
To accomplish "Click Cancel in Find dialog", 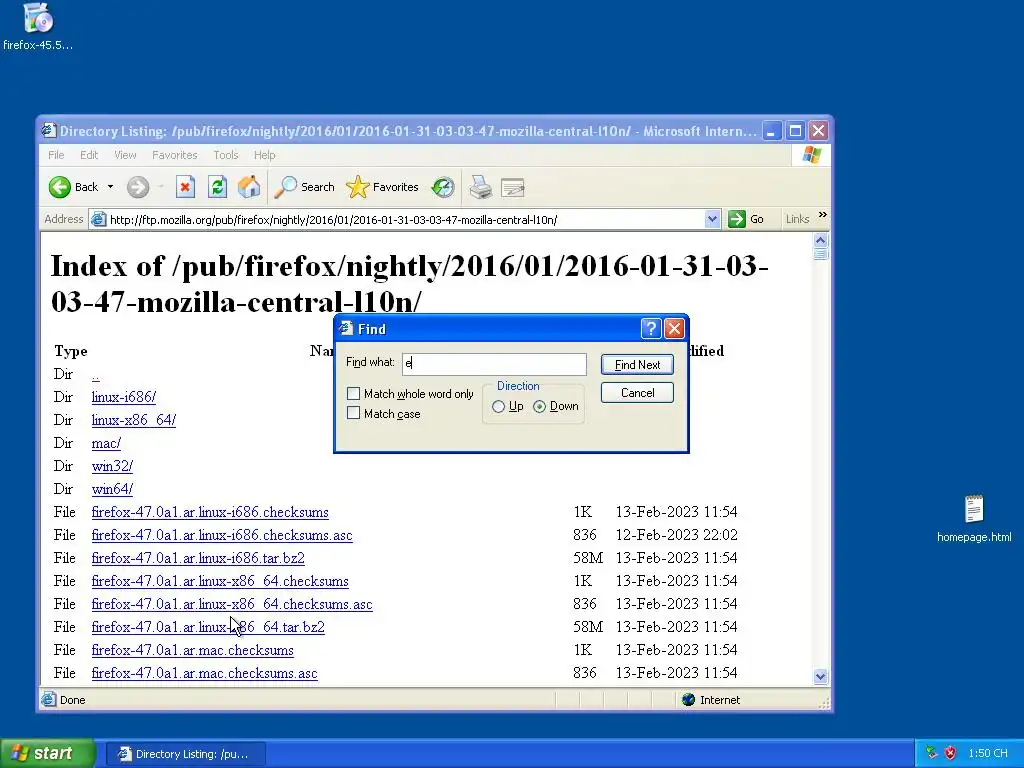I will (637, 393).
